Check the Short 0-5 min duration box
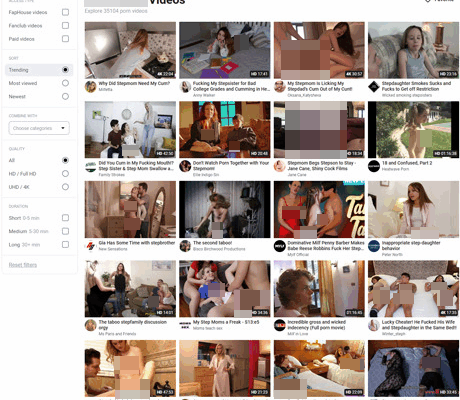This screenshot has width=460, height=400. [x=65, y=218]
